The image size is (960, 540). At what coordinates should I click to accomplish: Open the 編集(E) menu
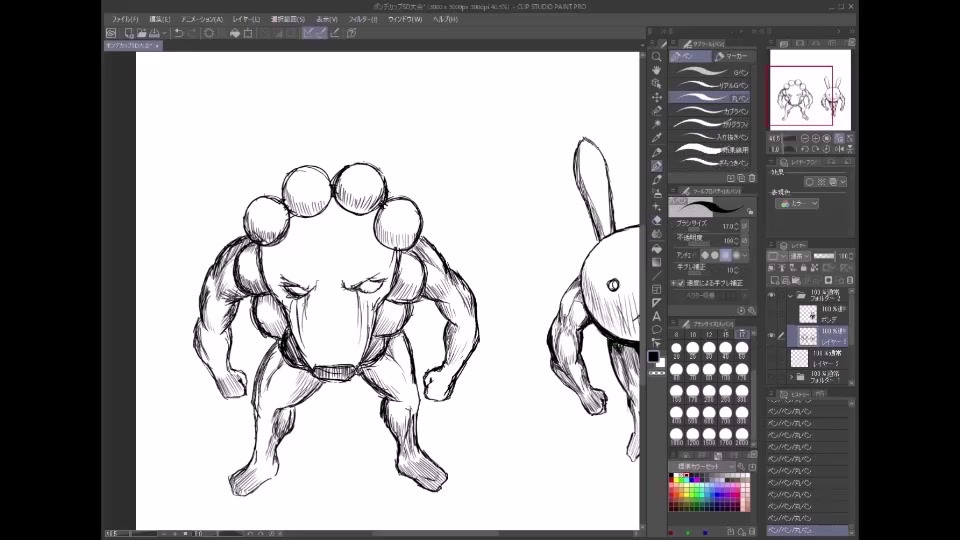pyautogui.click(x=160, y=19)
